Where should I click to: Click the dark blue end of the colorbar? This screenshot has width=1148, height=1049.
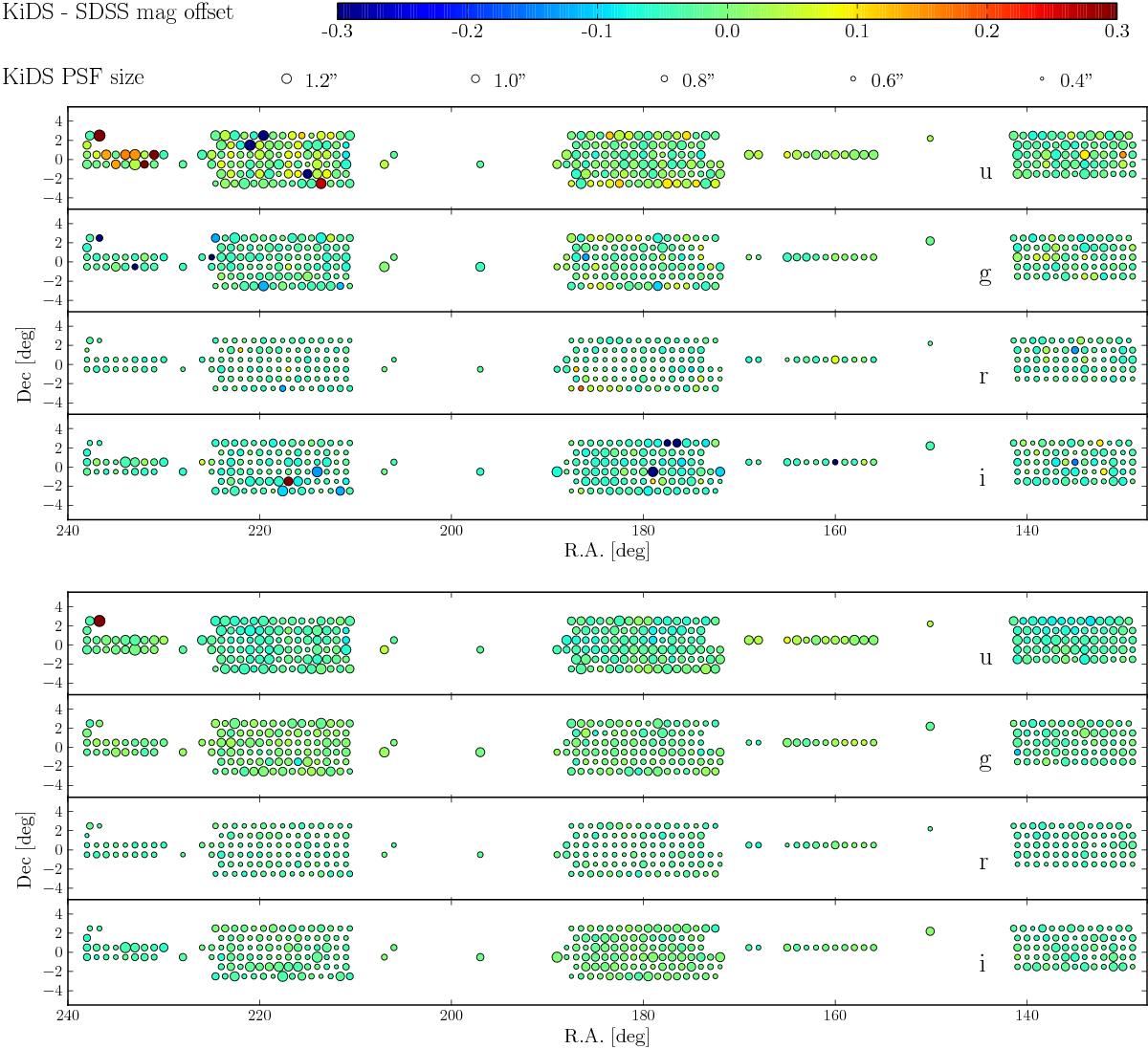344,11
